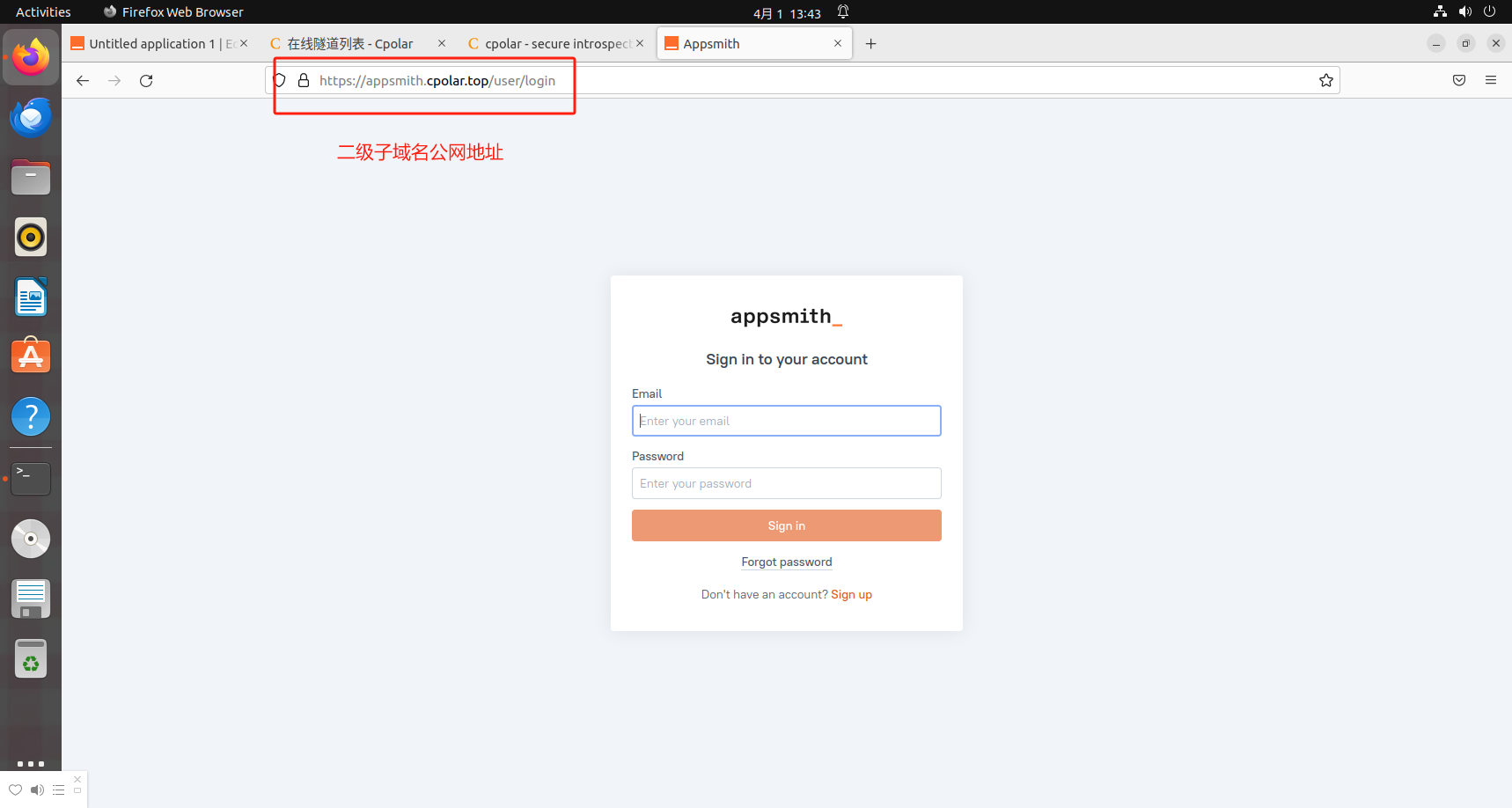
Task: Go back to the previous page
Action: 82,80
